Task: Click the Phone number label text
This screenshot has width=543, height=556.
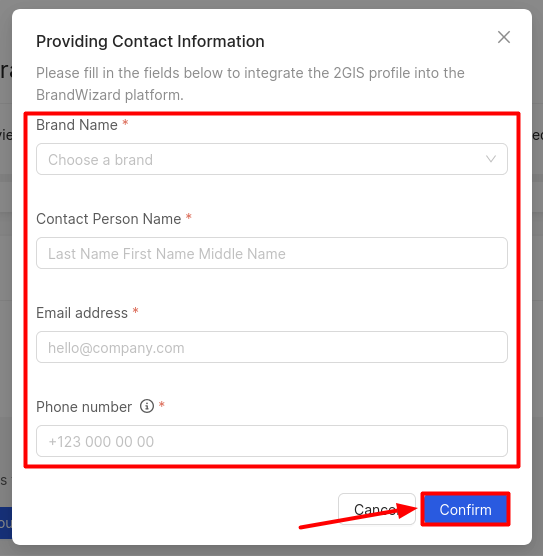Action: click(84, 407)
